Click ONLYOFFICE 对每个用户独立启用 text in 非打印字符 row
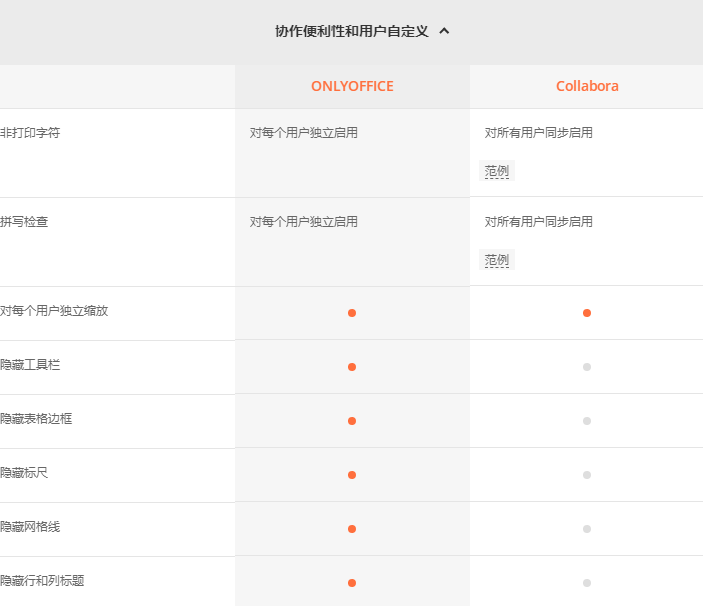 click(304, 133)
